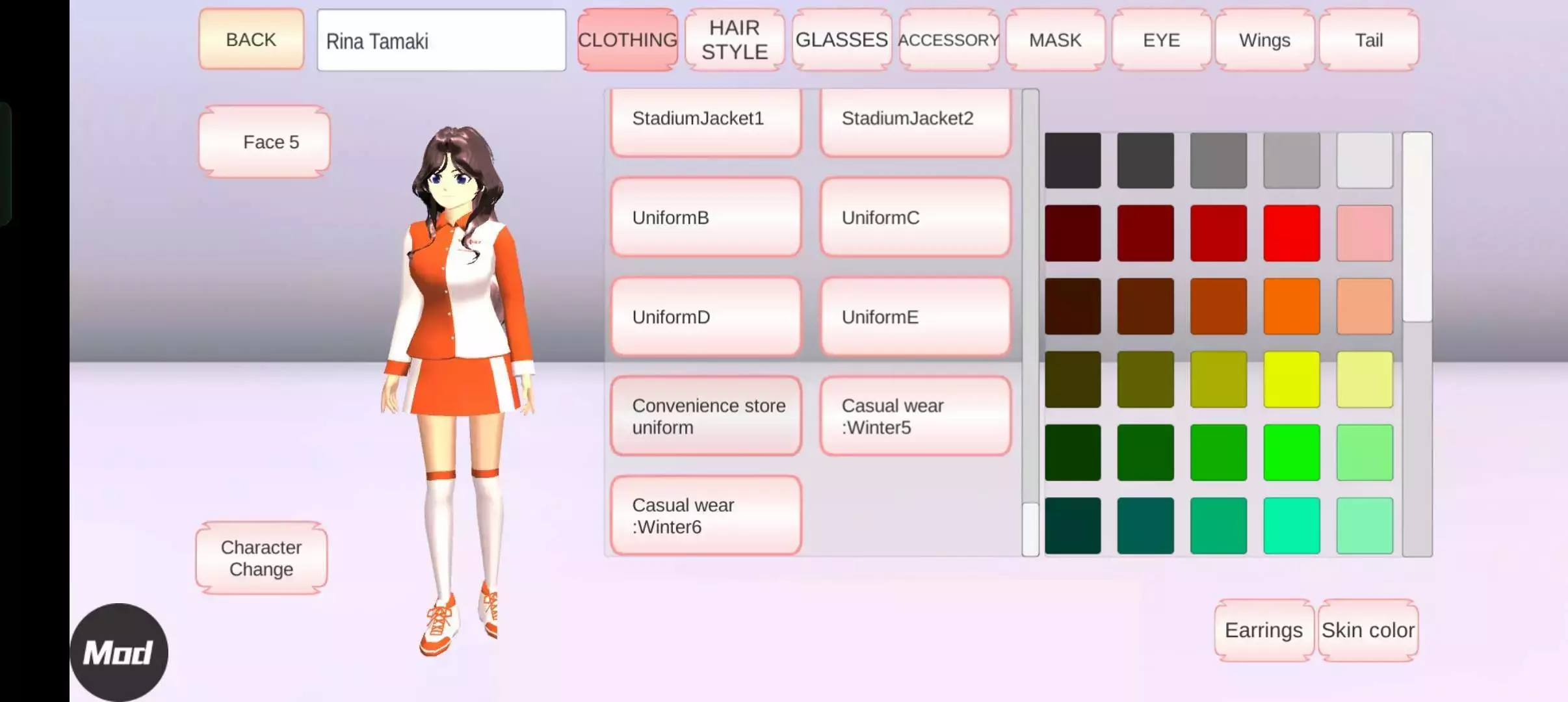1568x702 pixels.
Task: Open the Skin color picker
Action: [1368, 630]
